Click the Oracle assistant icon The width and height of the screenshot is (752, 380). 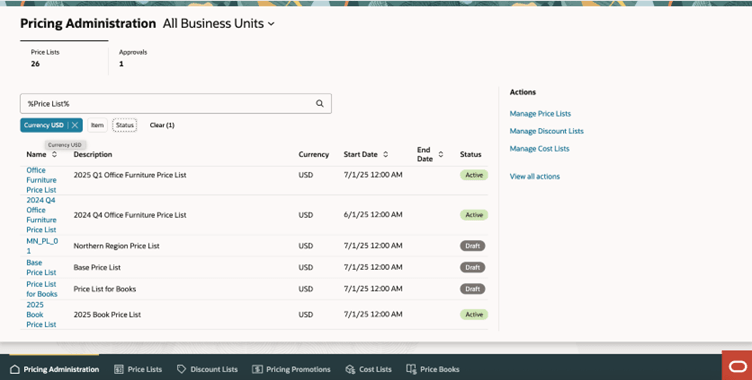(x=737, y=367)
